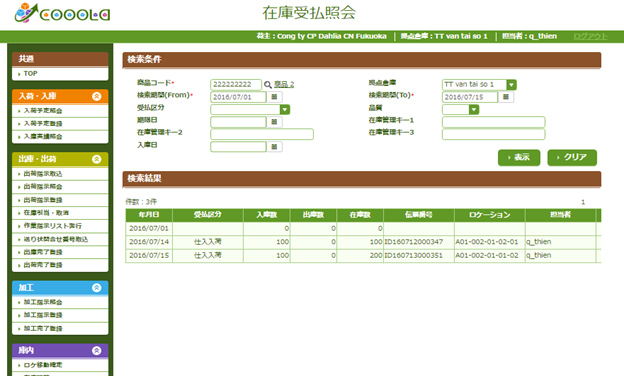
Task: Open calendar picker for 期限日
Action: click(274, 122)
